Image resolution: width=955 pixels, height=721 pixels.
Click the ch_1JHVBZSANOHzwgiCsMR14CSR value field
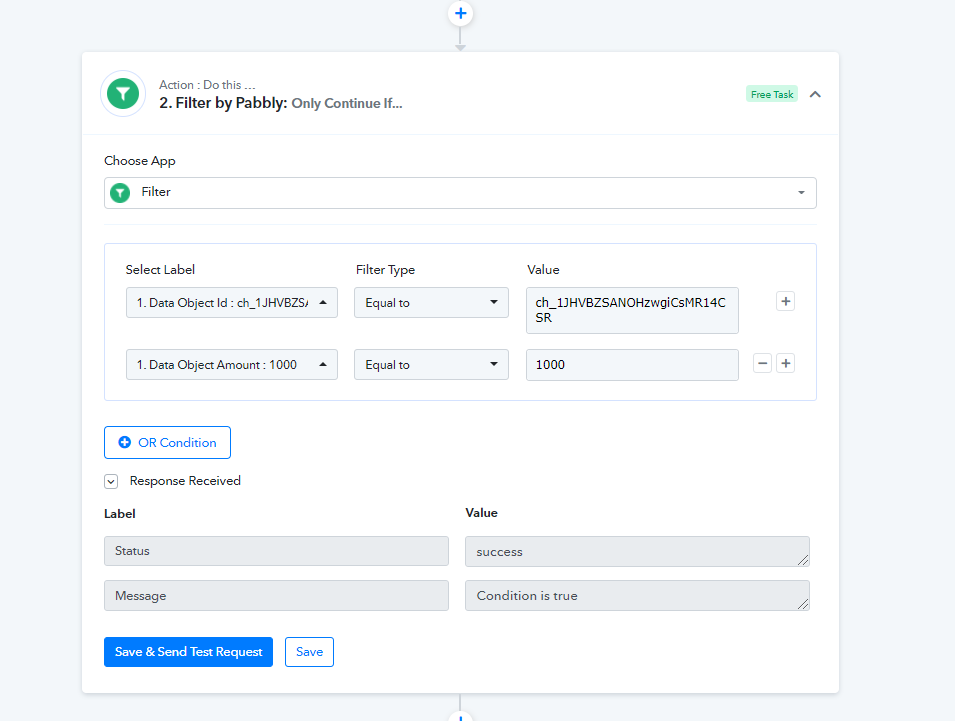pyautogui.click(x=632, y=310)
